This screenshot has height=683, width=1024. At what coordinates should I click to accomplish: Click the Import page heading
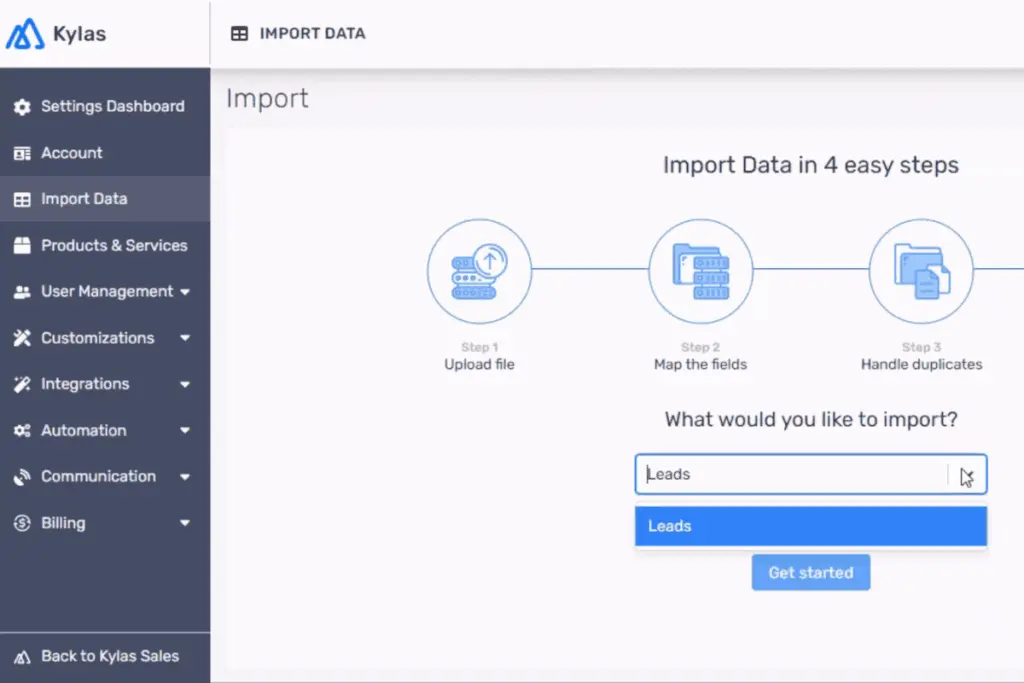tap(267, 99)
